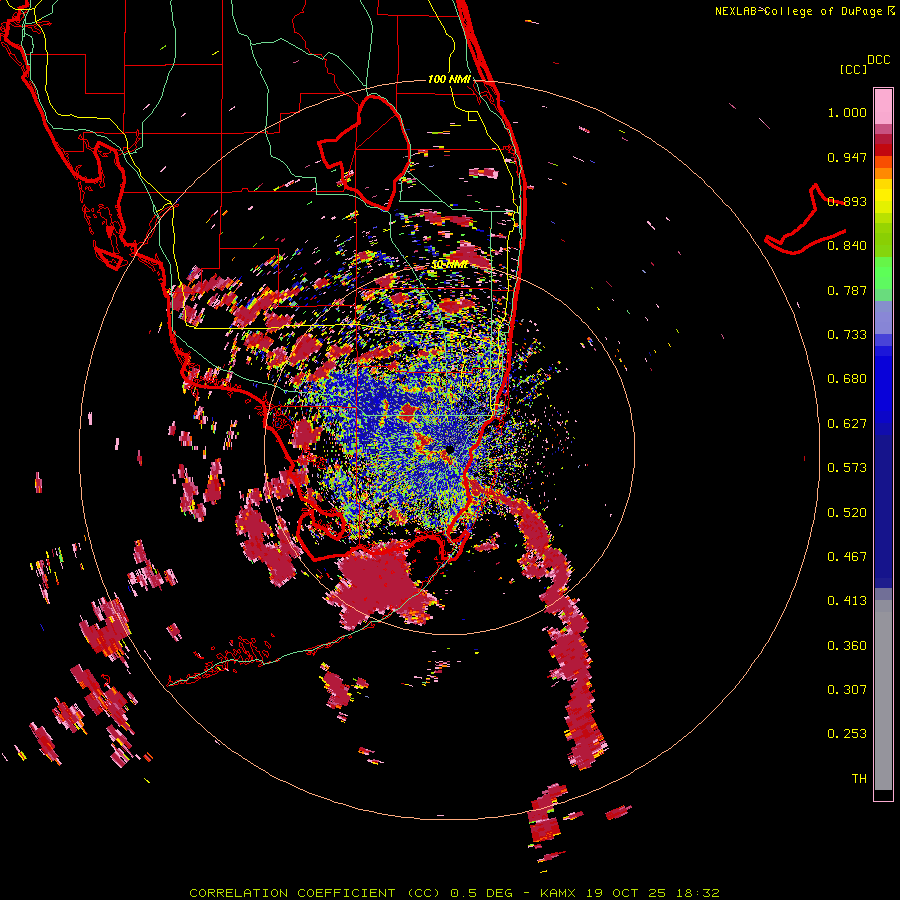Click the 0.787 scale value

847,290
